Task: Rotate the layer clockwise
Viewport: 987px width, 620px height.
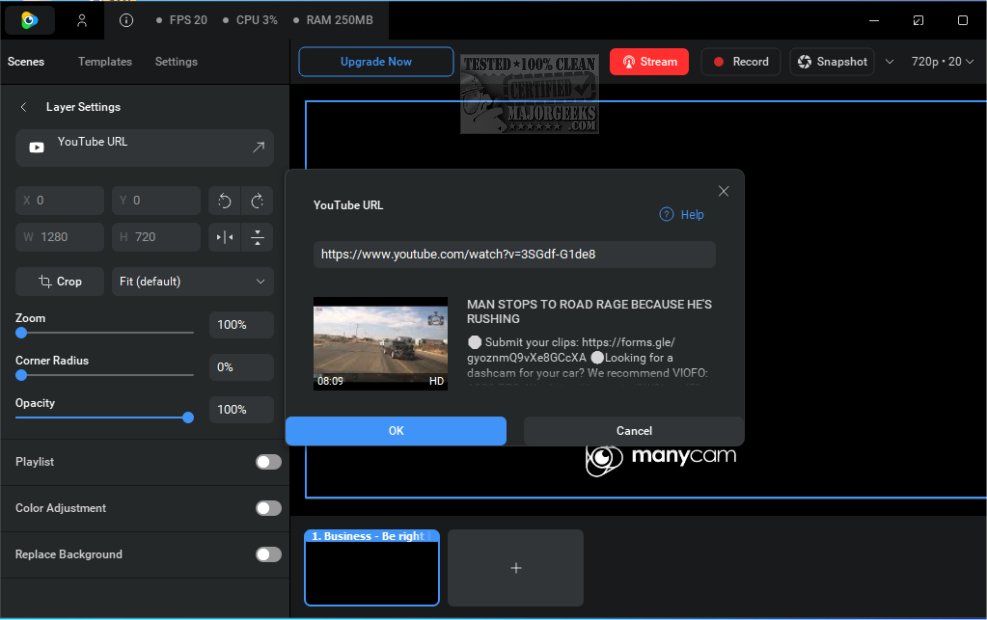Action: 257,201
